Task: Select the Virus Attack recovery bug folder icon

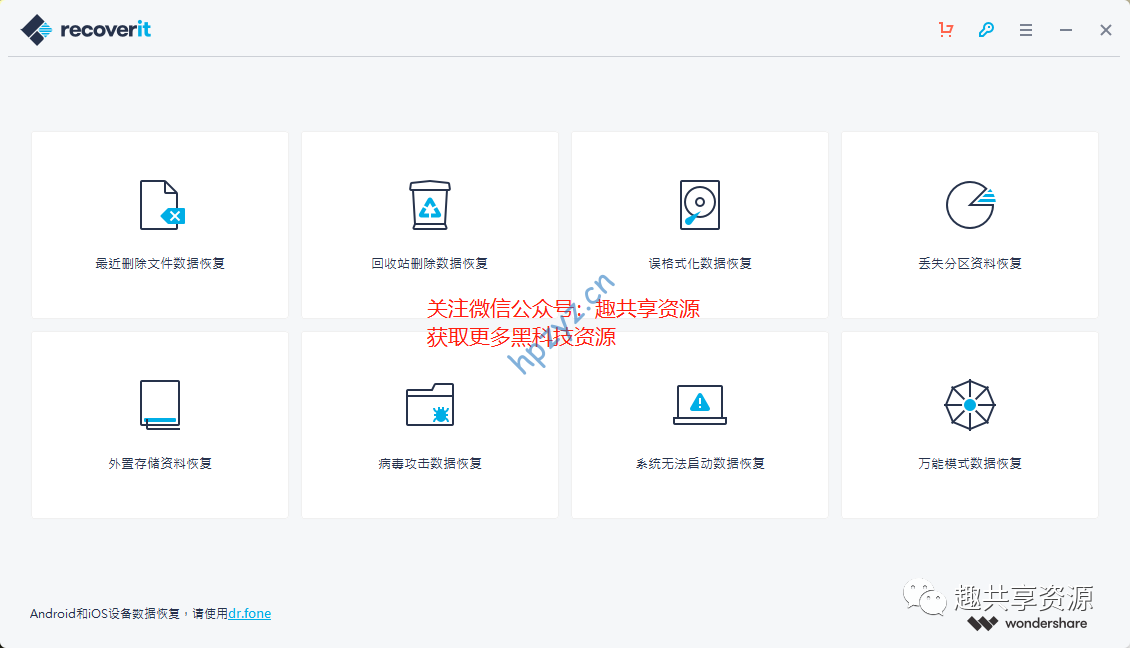Action: [430, 405]
